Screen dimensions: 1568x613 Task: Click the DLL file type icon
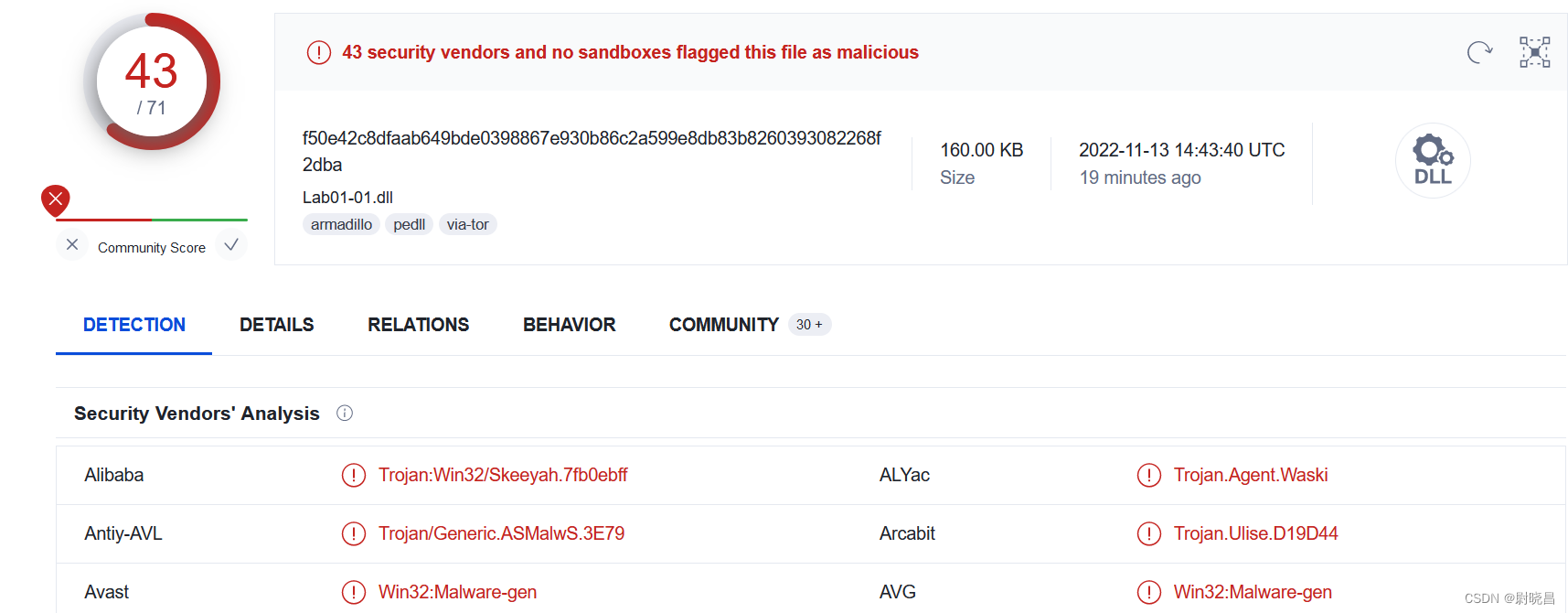tap(1432, 160)
